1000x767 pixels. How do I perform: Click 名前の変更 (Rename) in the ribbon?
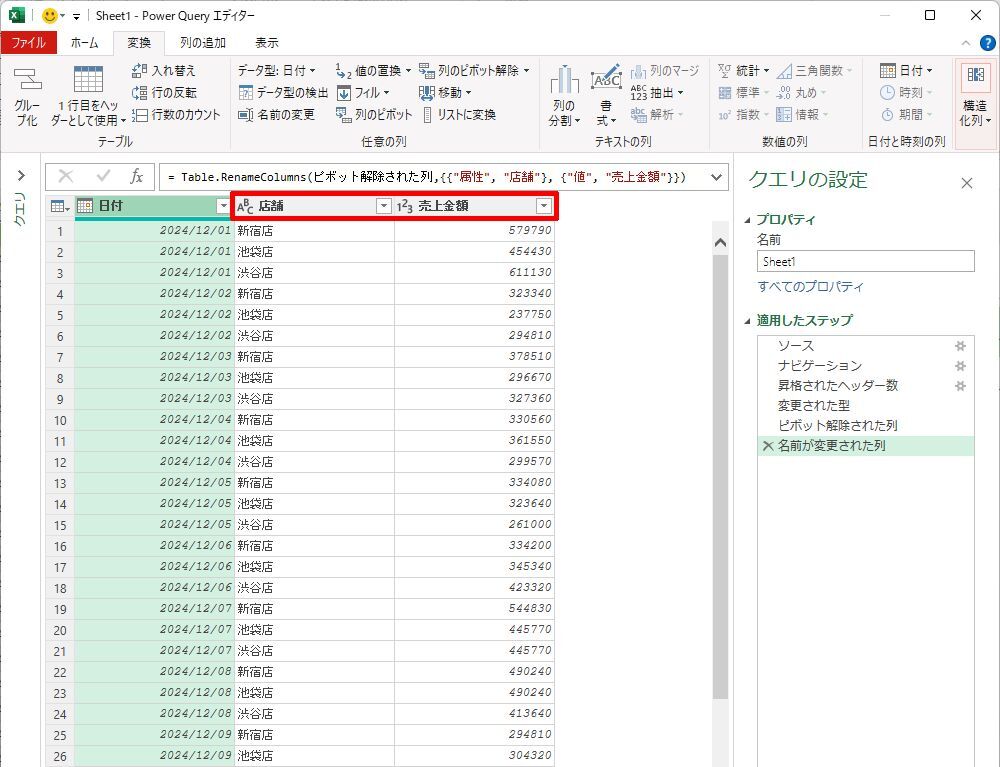276,115
